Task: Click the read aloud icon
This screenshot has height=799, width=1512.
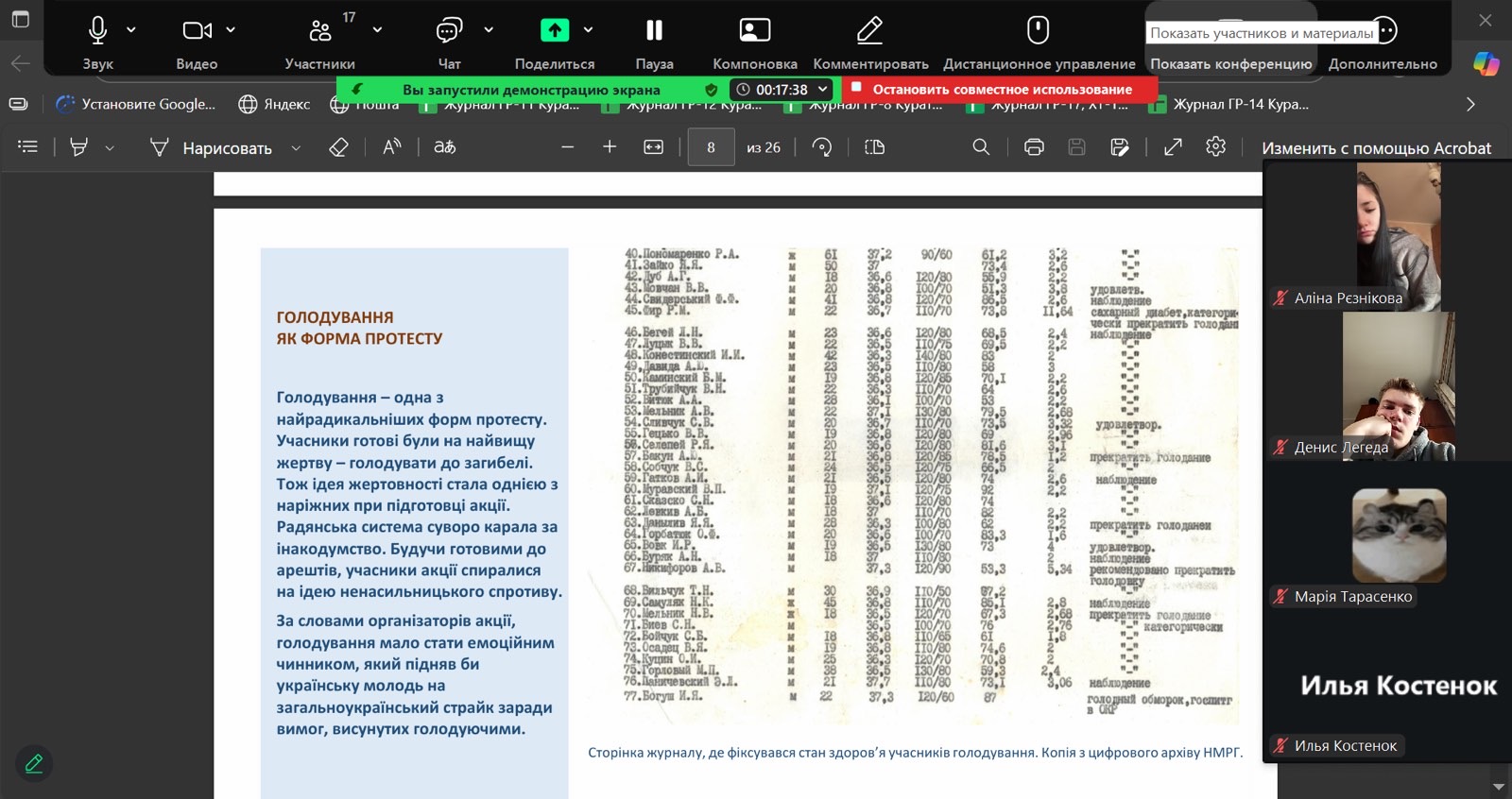Action: [391, 147]
